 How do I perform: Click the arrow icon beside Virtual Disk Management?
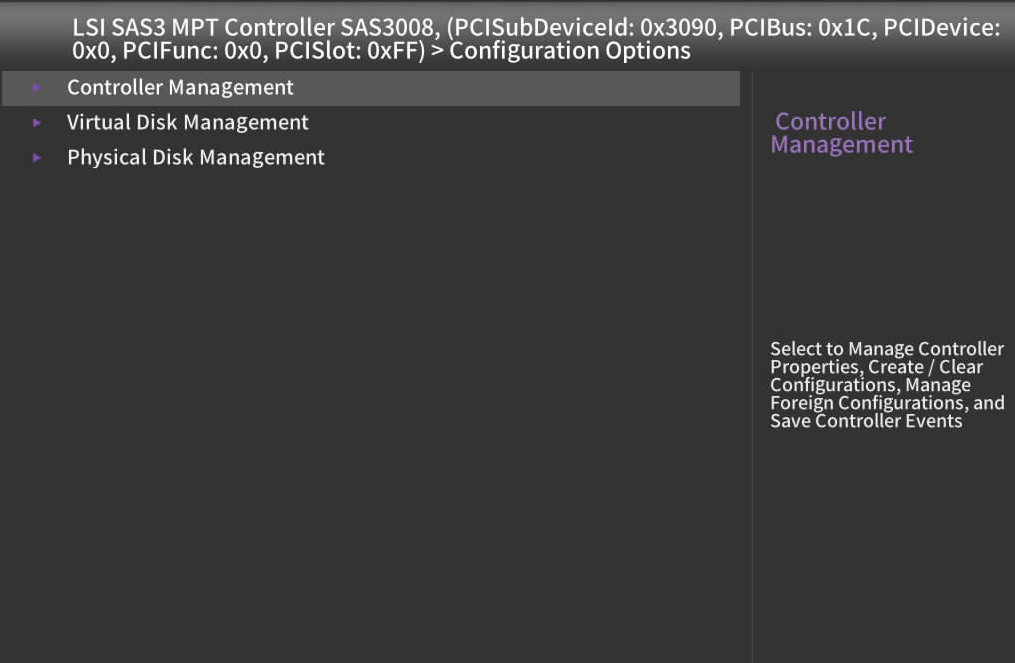[37, 123]
